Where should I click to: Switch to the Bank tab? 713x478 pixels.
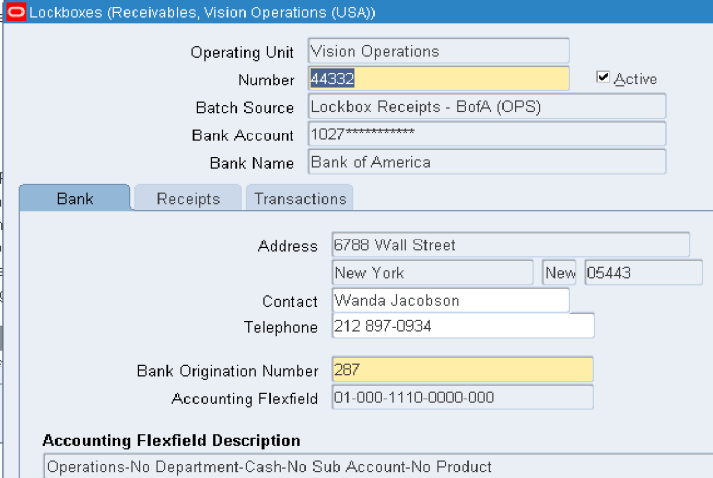pyautogui.click(x=75, y=198)
